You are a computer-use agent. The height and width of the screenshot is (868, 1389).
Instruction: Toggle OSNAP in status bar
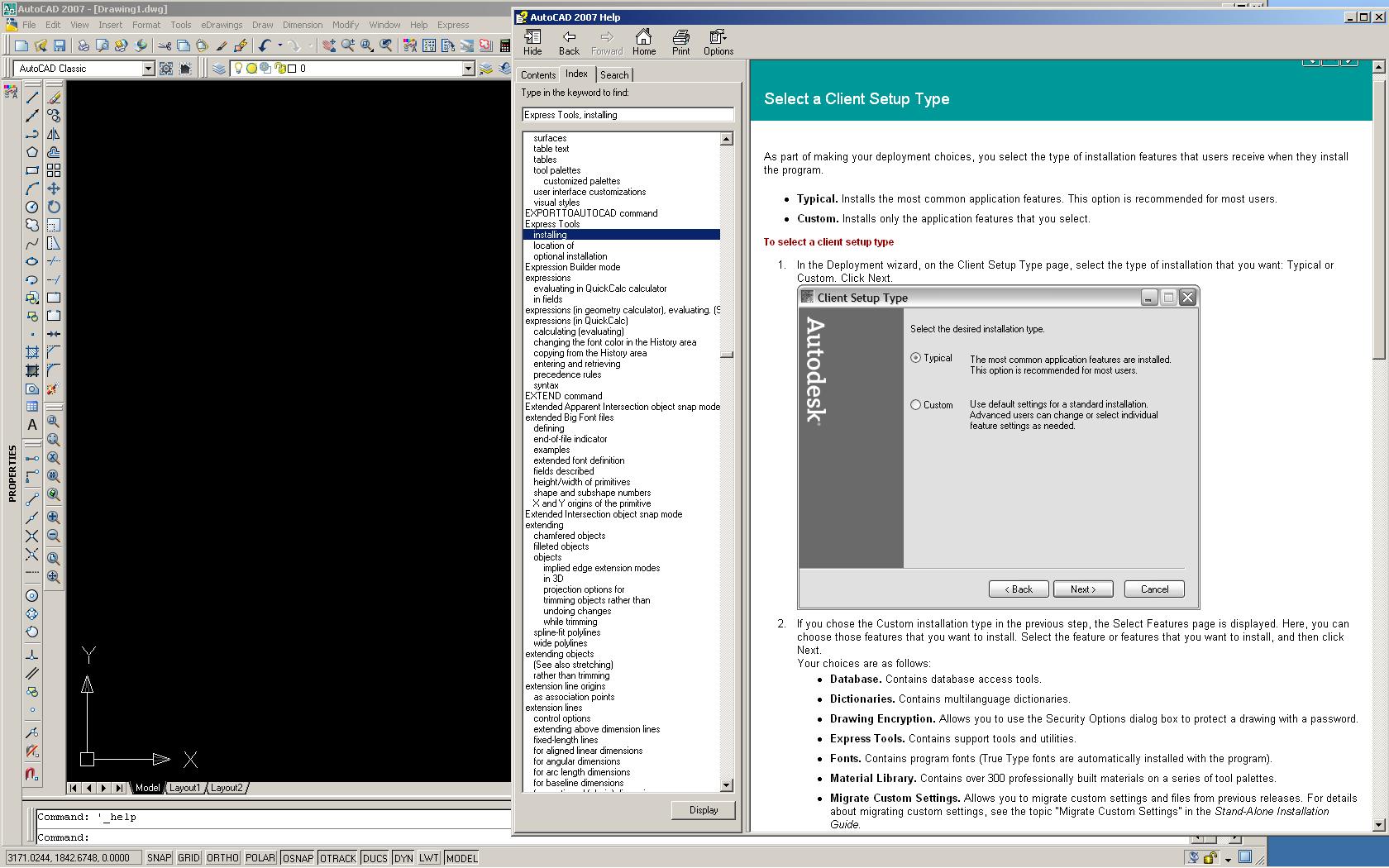pyautogui.click(x=298, y=858)
